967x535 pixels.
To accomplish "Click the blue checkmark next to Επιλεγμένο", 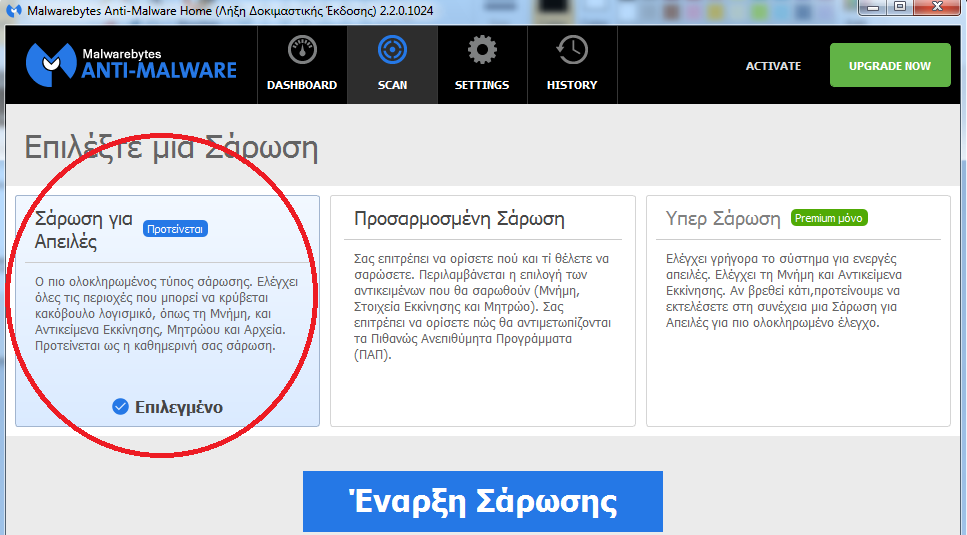I will [120, 407].
